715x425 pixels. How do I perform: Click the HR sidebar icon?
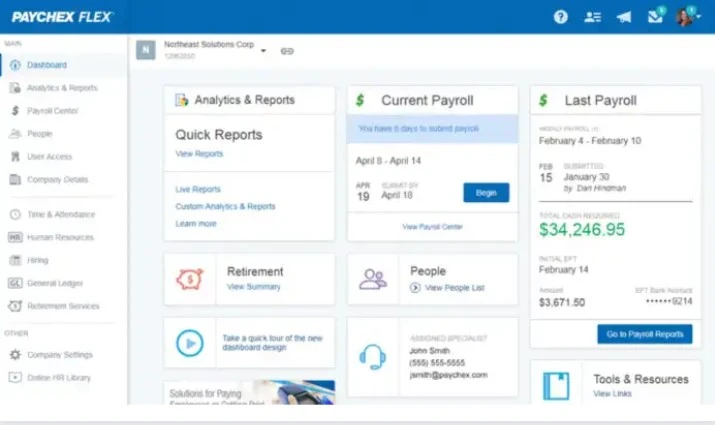coord(15,237)
